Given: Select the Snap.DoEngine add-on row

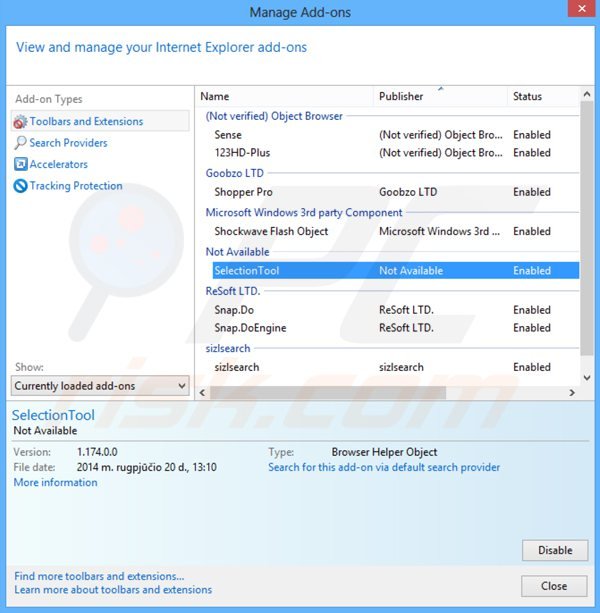Looking at the screenshot, I should 396,328.
